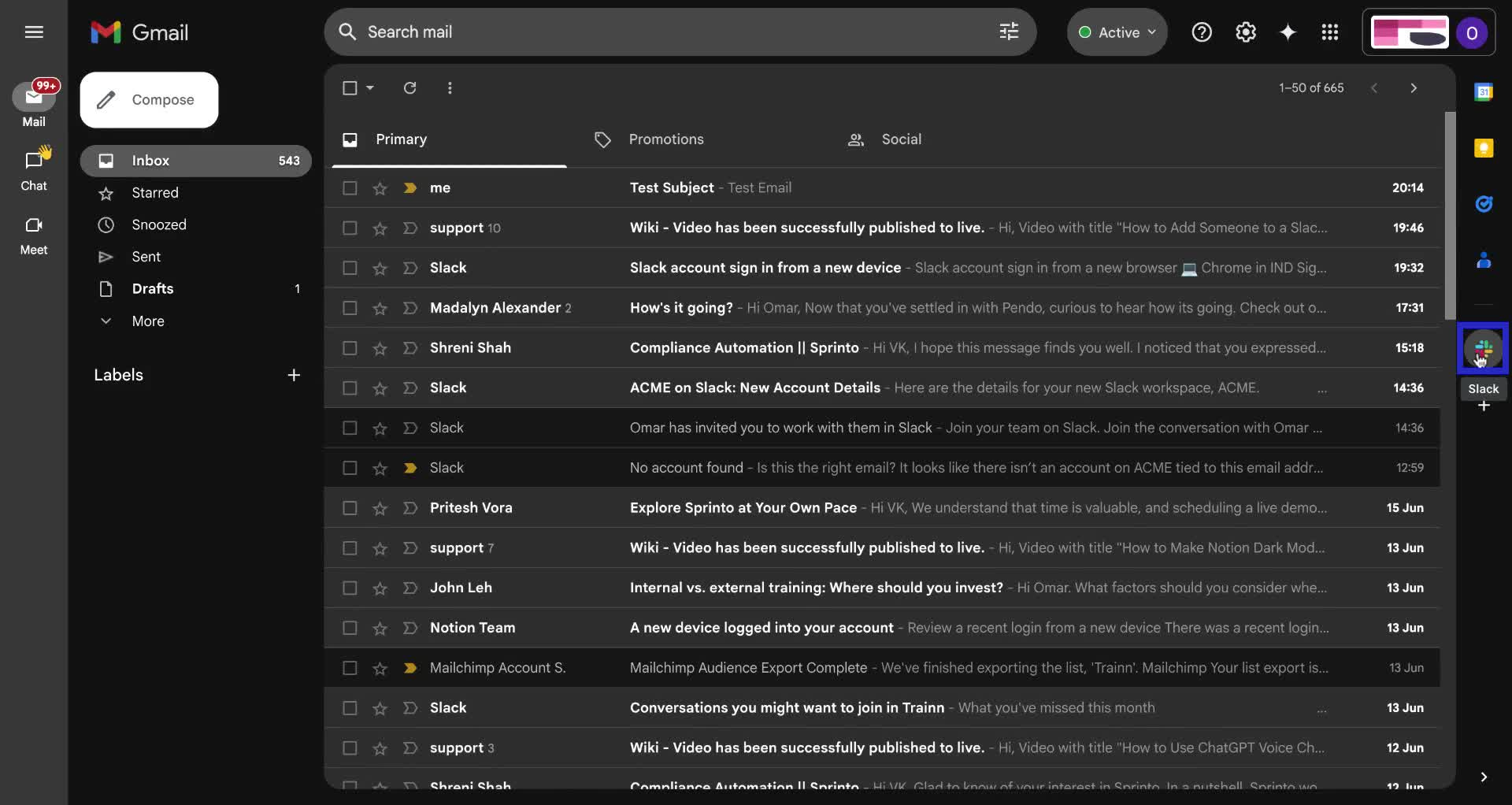Image resolution: width=1512 pixels, height=805 pixels.
Task: Click the Compose button
Action: (x=149, y=99)
